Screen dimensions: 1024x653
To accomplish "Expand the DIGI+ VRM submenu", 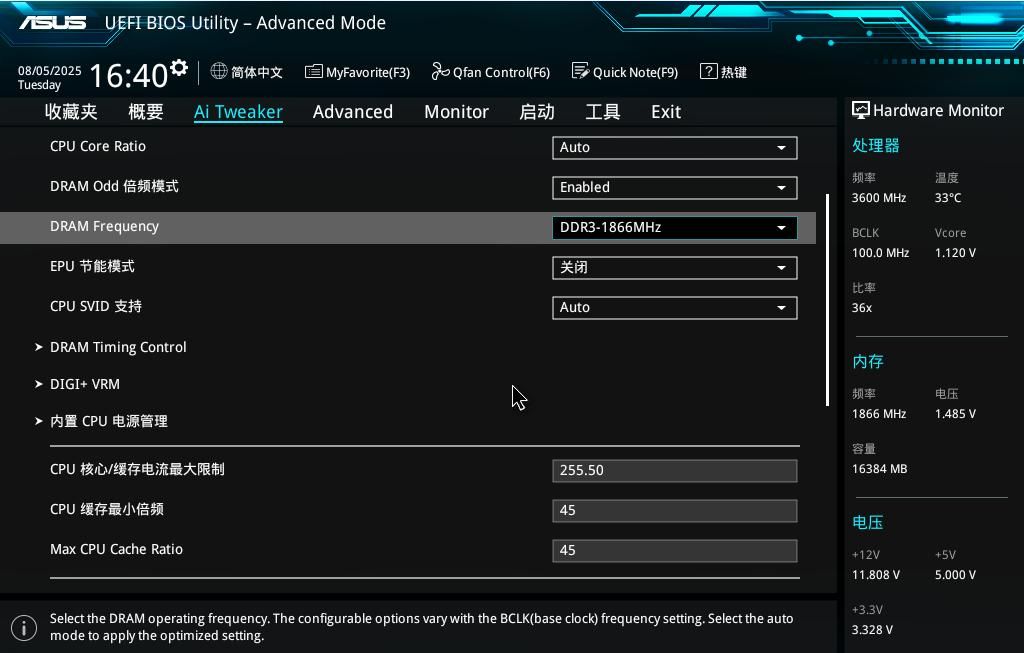I will click(x=85, y=384).
